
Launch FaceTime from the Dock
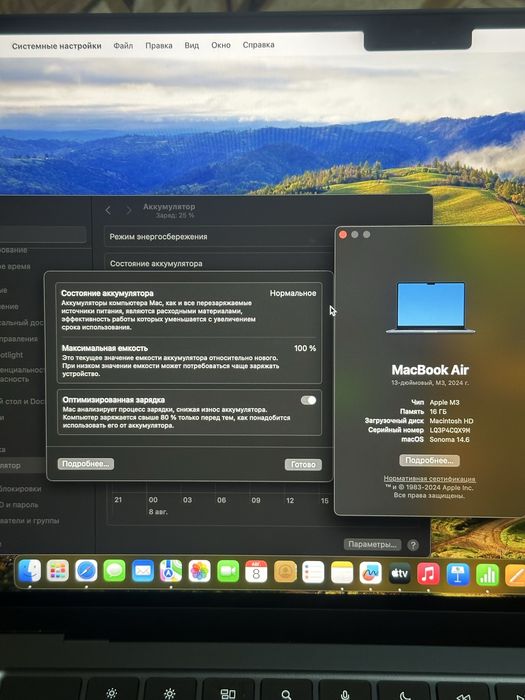228,571
